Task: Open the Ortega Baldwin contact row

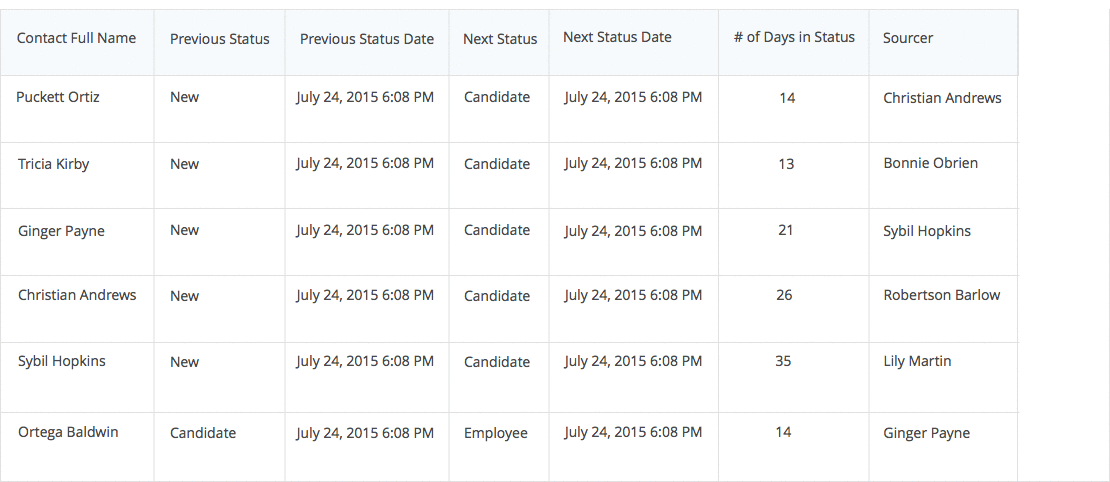Action: pos(68,432)
